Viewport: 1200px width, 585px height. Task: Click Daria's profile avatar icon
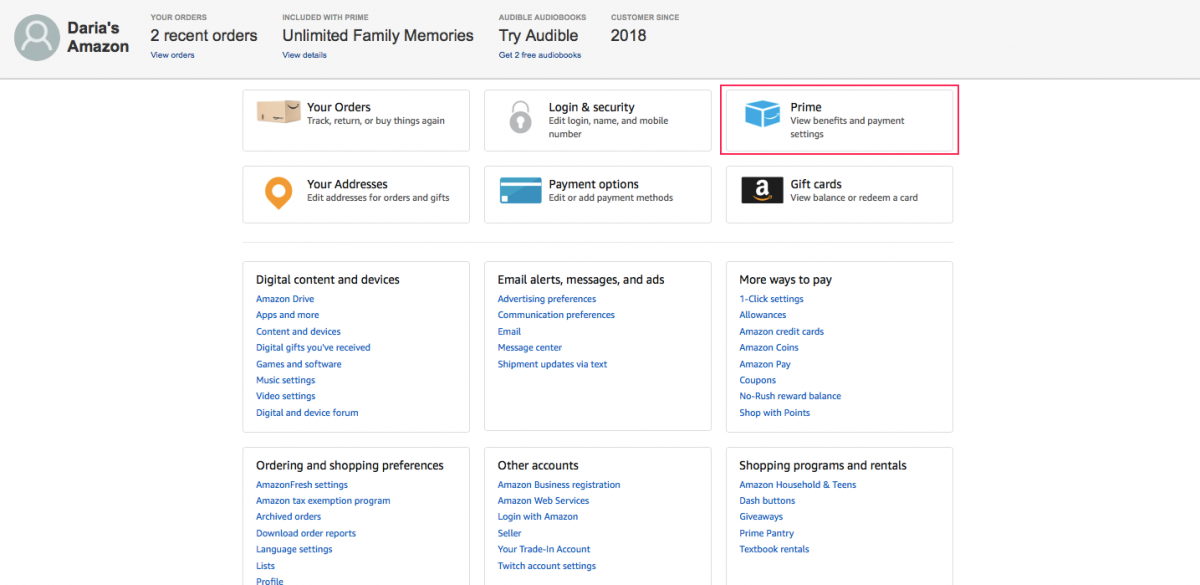[x=37, y=38]
